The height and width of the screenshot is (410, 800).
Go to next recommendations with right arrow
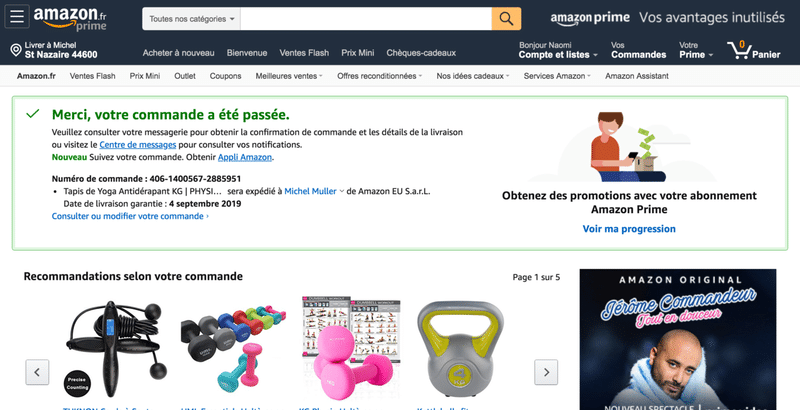point(546,372)
